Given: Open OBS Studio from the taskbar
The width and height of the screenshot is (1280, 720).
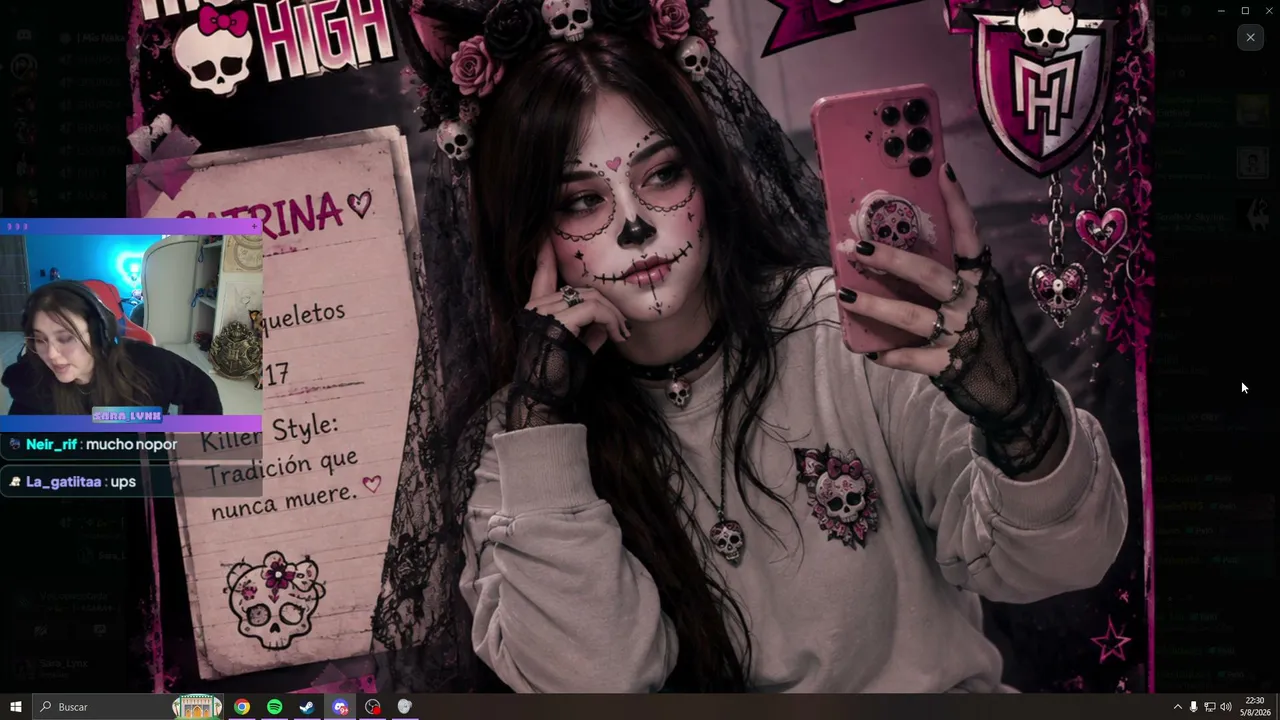Looking at the screenshot, I should [x=373, y=707].
